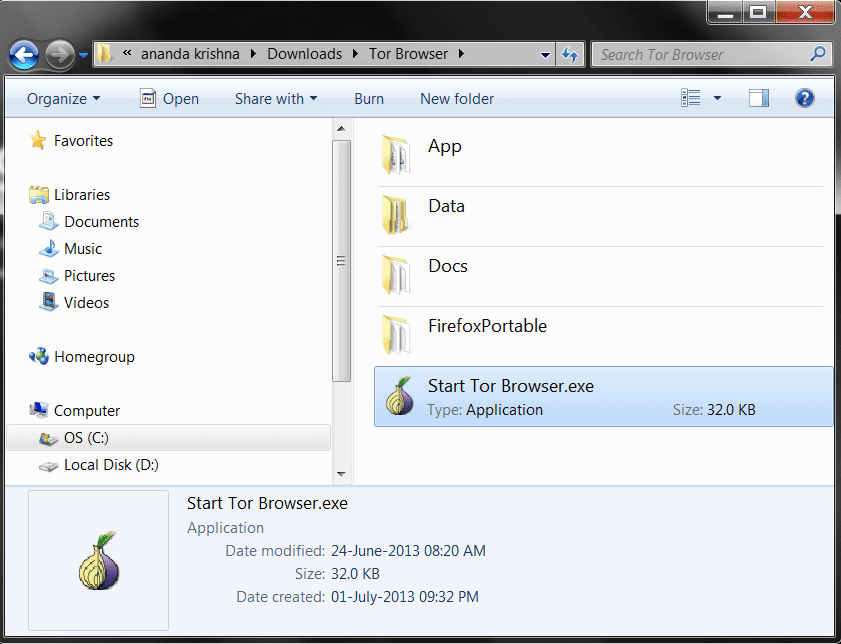Click the Music note library icon
The image size is (841, 644).
pos(48,248)
